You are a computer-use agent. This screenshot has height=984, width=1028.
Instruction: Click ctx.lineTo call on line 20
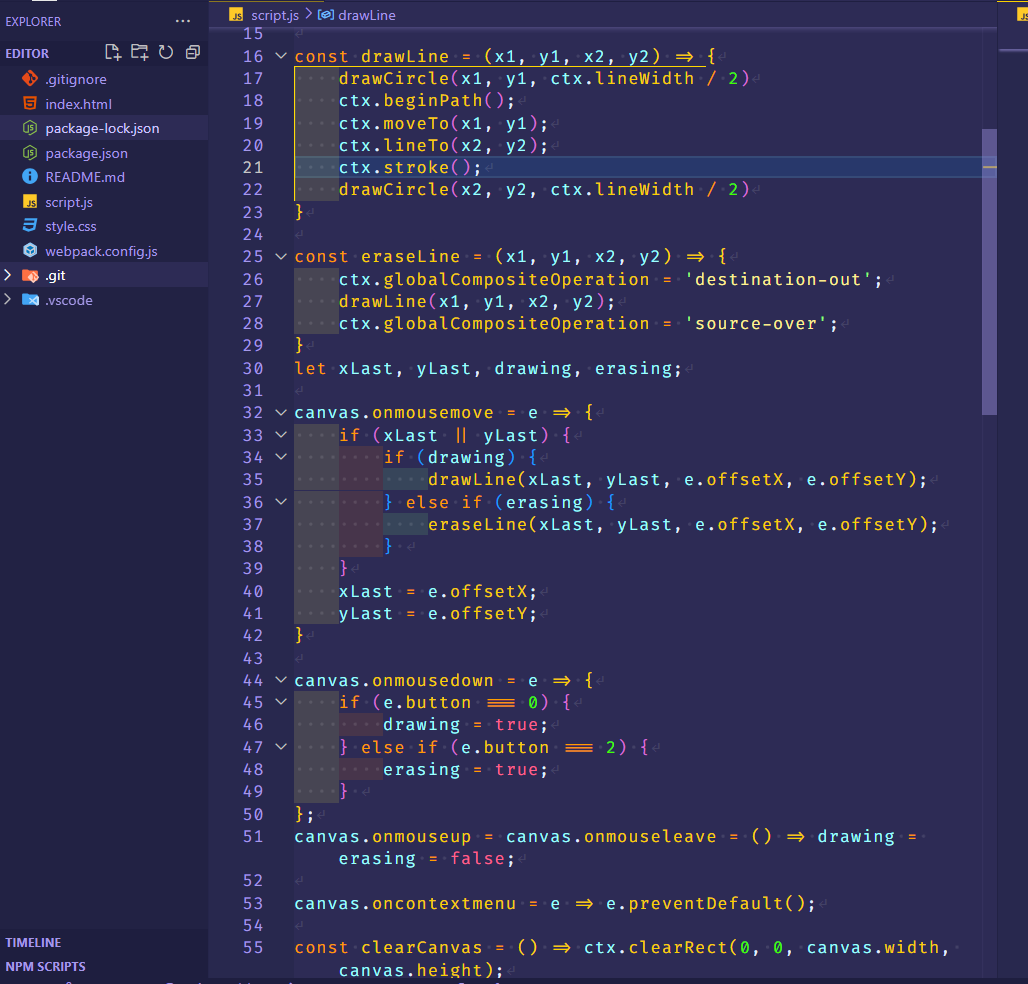pyautogui.click(x=443, y=146)
